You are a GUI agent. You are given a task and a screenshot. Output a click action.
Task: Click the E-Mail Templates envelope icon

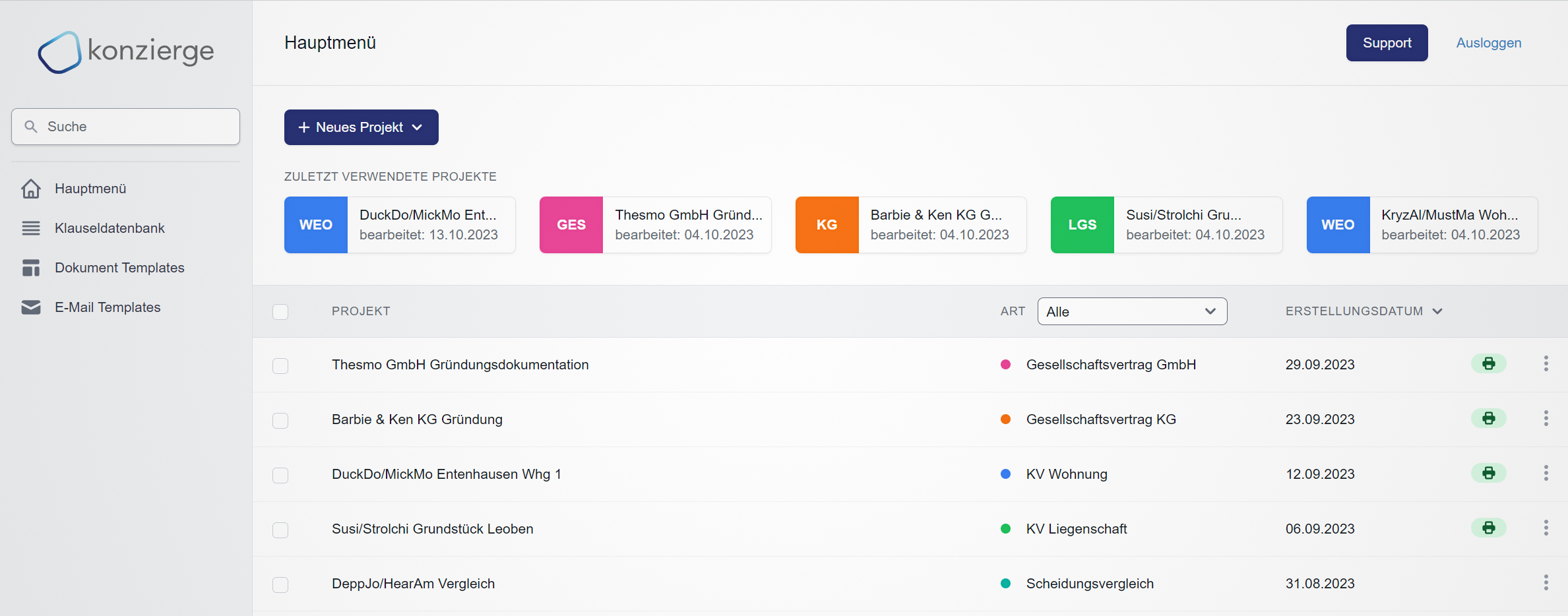[31, 307]
